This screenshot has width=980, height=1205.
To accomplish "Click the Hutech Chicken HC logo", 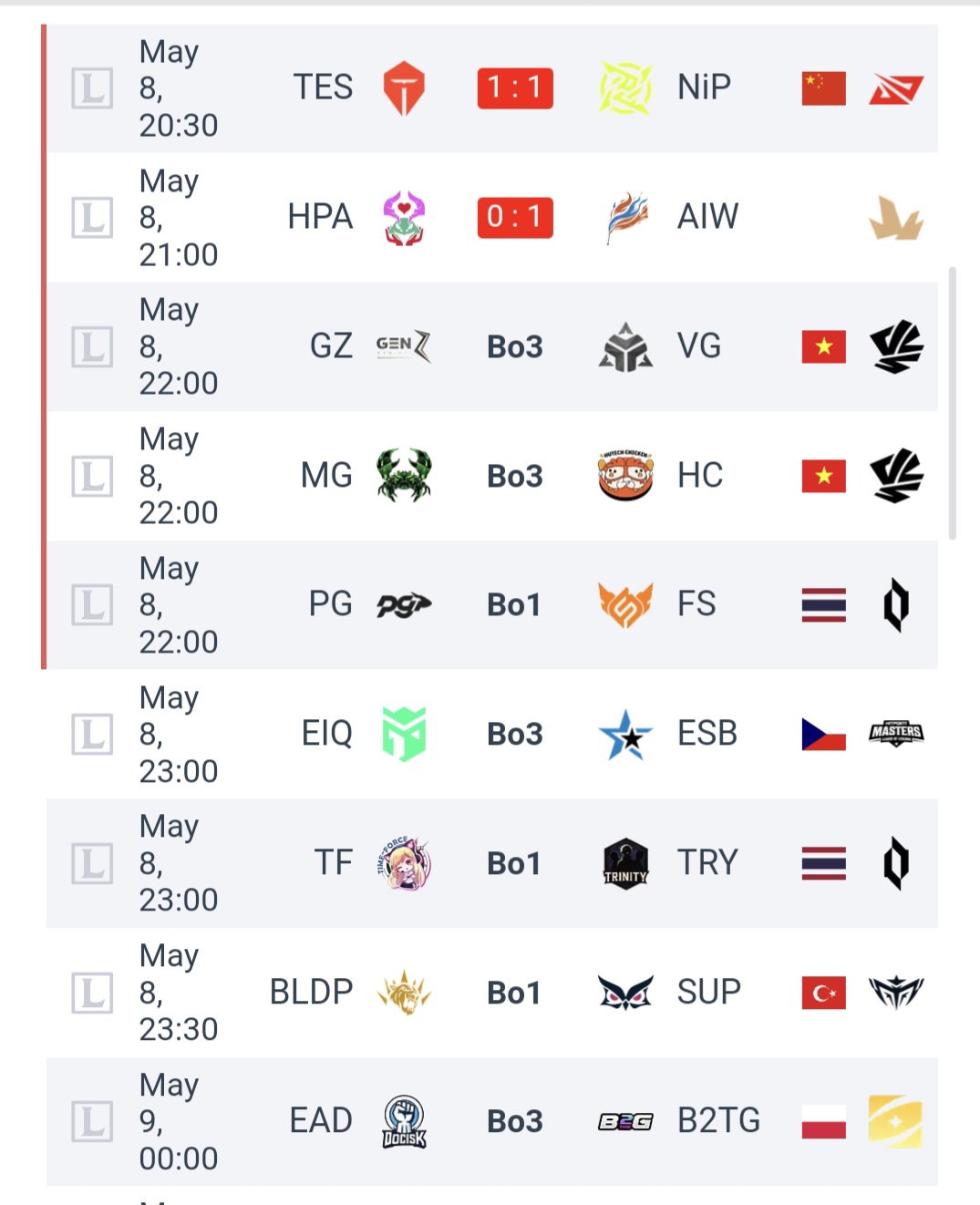I will pyautogui.click(x=625, y=475).
